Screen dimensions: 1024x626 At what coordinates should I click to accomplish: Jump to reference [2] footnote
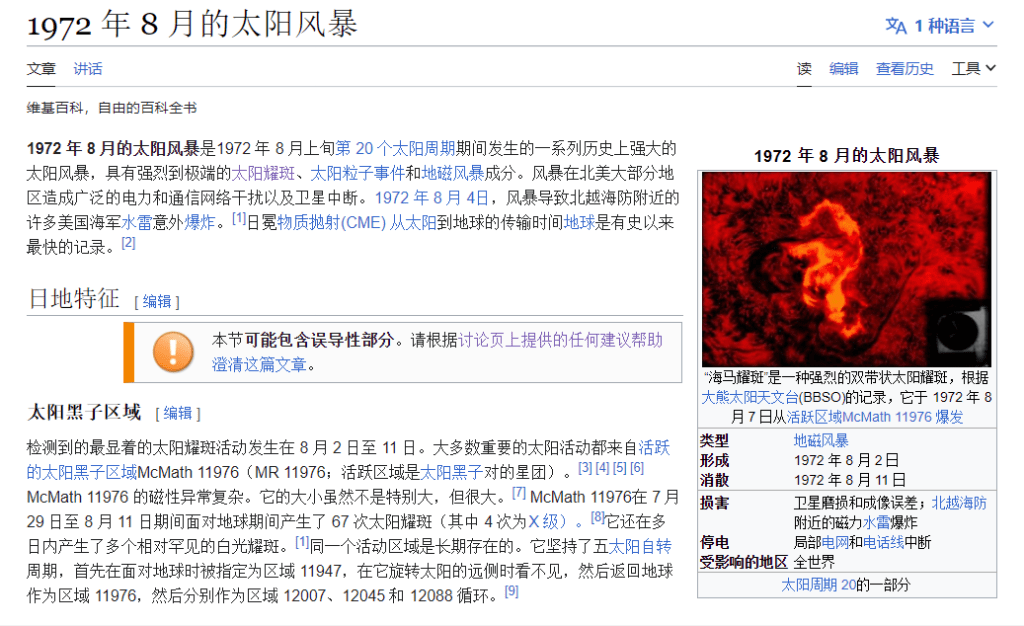click(129, 243)
